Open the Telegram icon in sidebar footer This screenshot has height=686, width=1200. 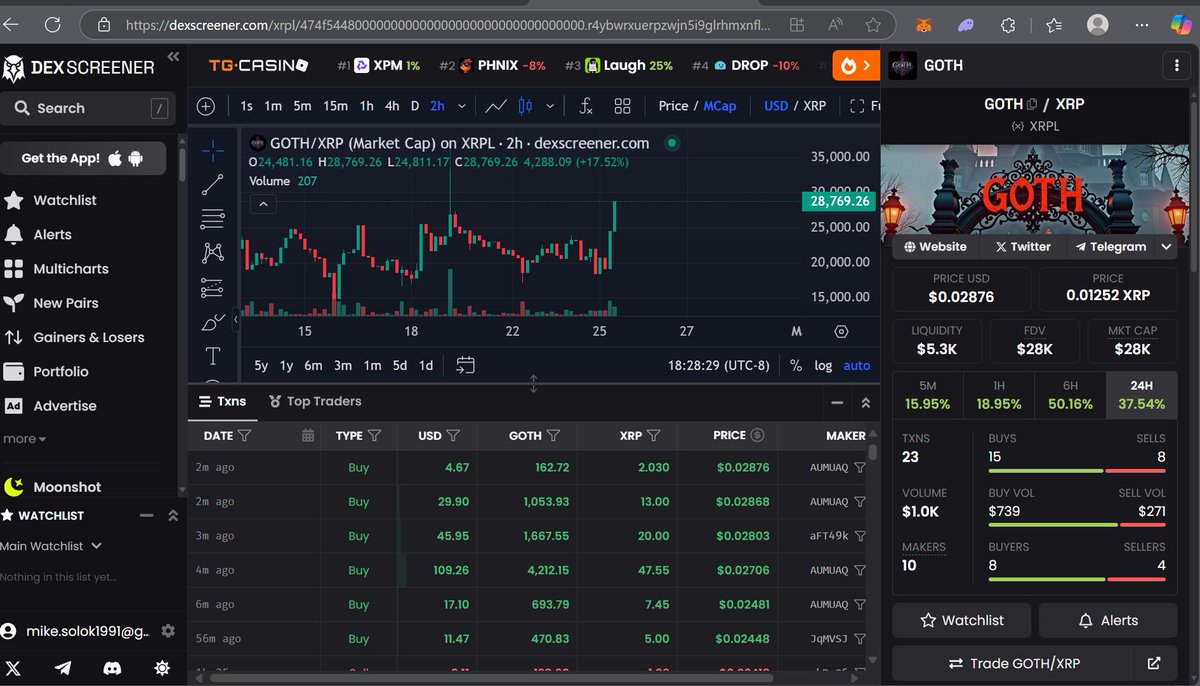coord(62,668)
